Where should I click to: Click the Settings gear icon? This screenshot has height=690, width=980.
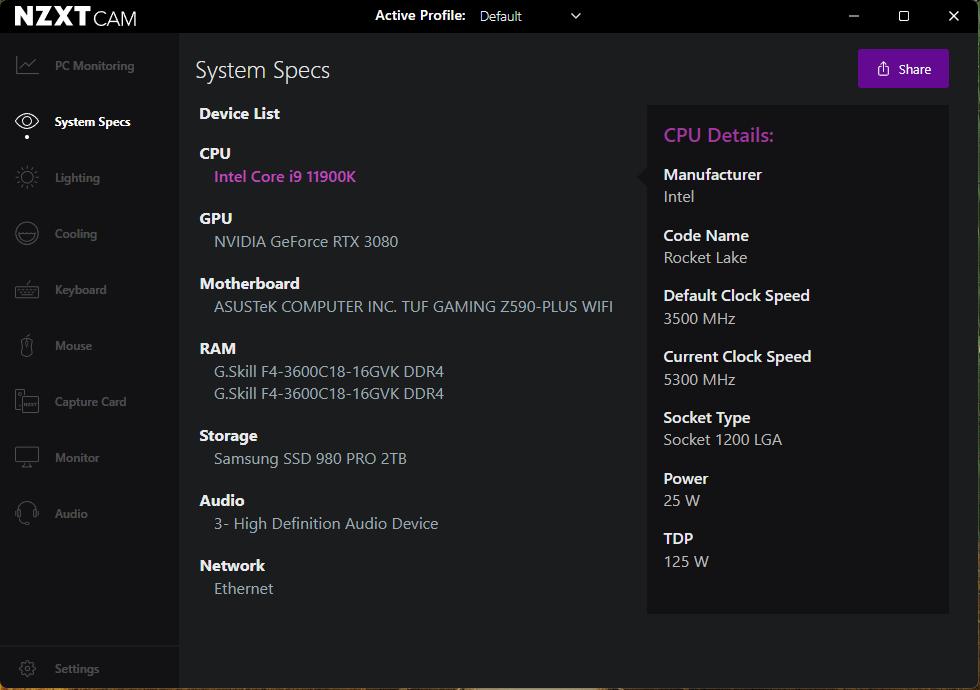pyautogui.click(x=28, y=668)
